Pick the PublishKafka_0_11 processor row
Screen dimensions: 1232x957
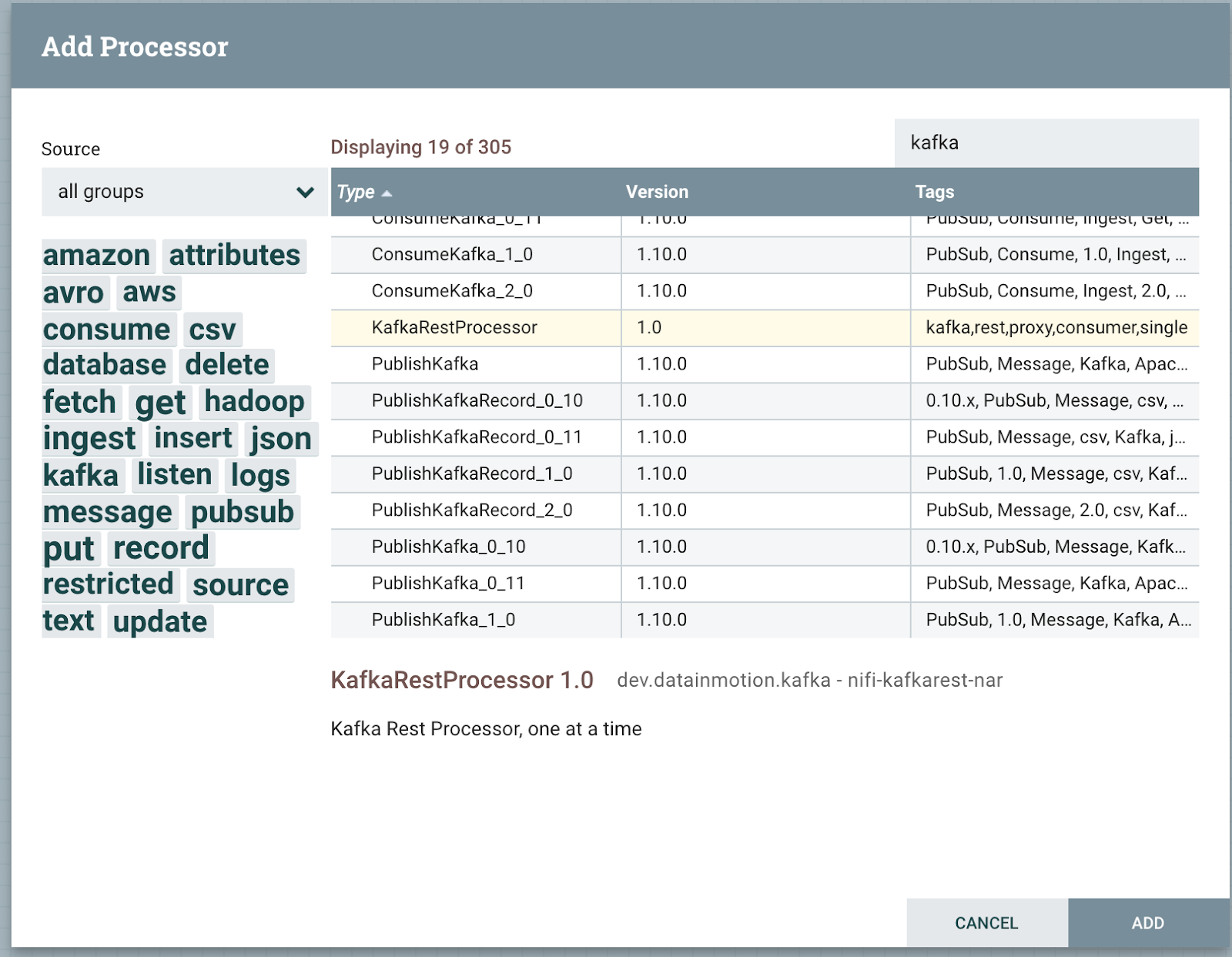448,584
